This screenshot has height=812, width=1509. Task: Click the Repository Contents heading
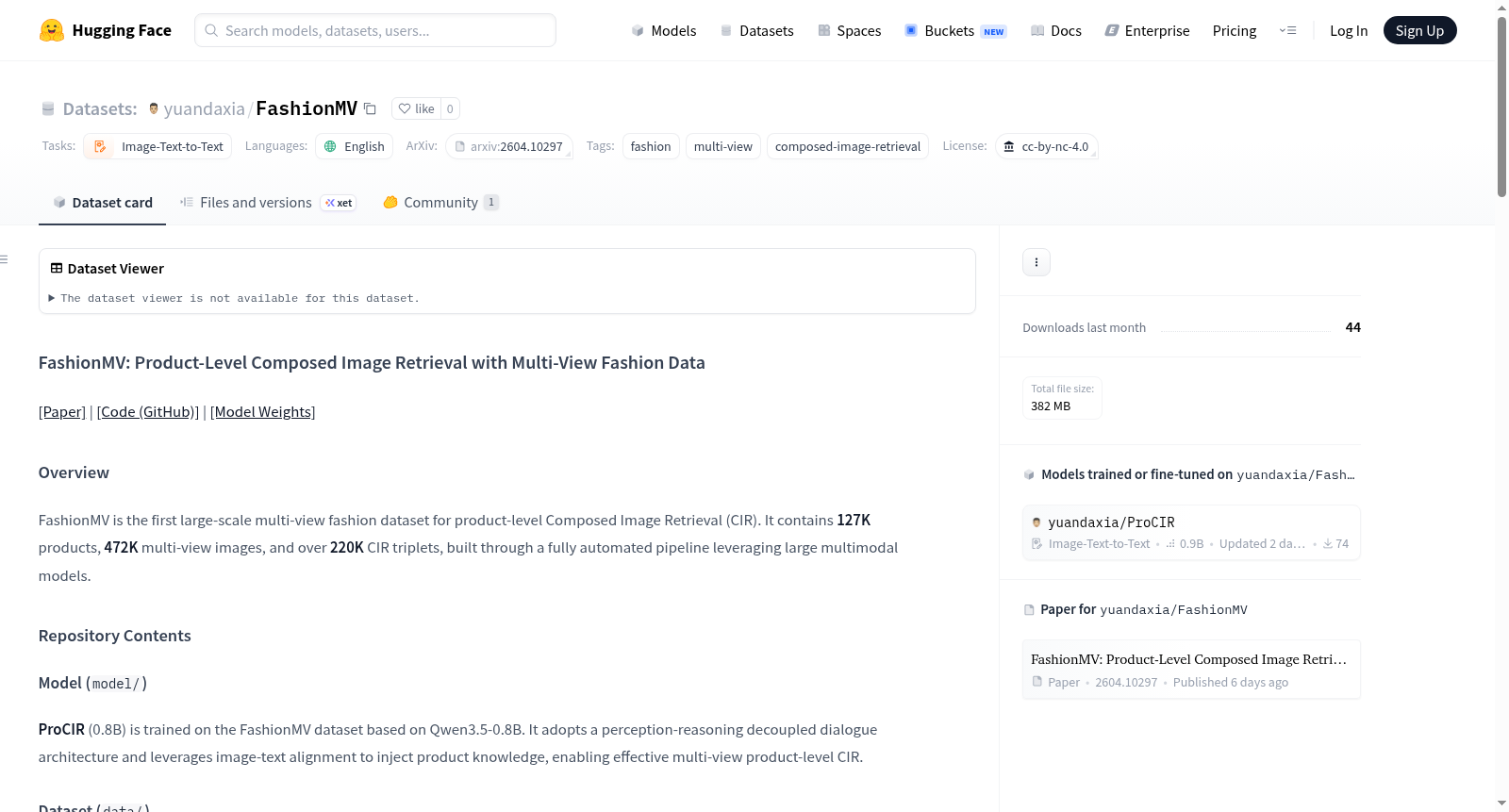[115, 636]
